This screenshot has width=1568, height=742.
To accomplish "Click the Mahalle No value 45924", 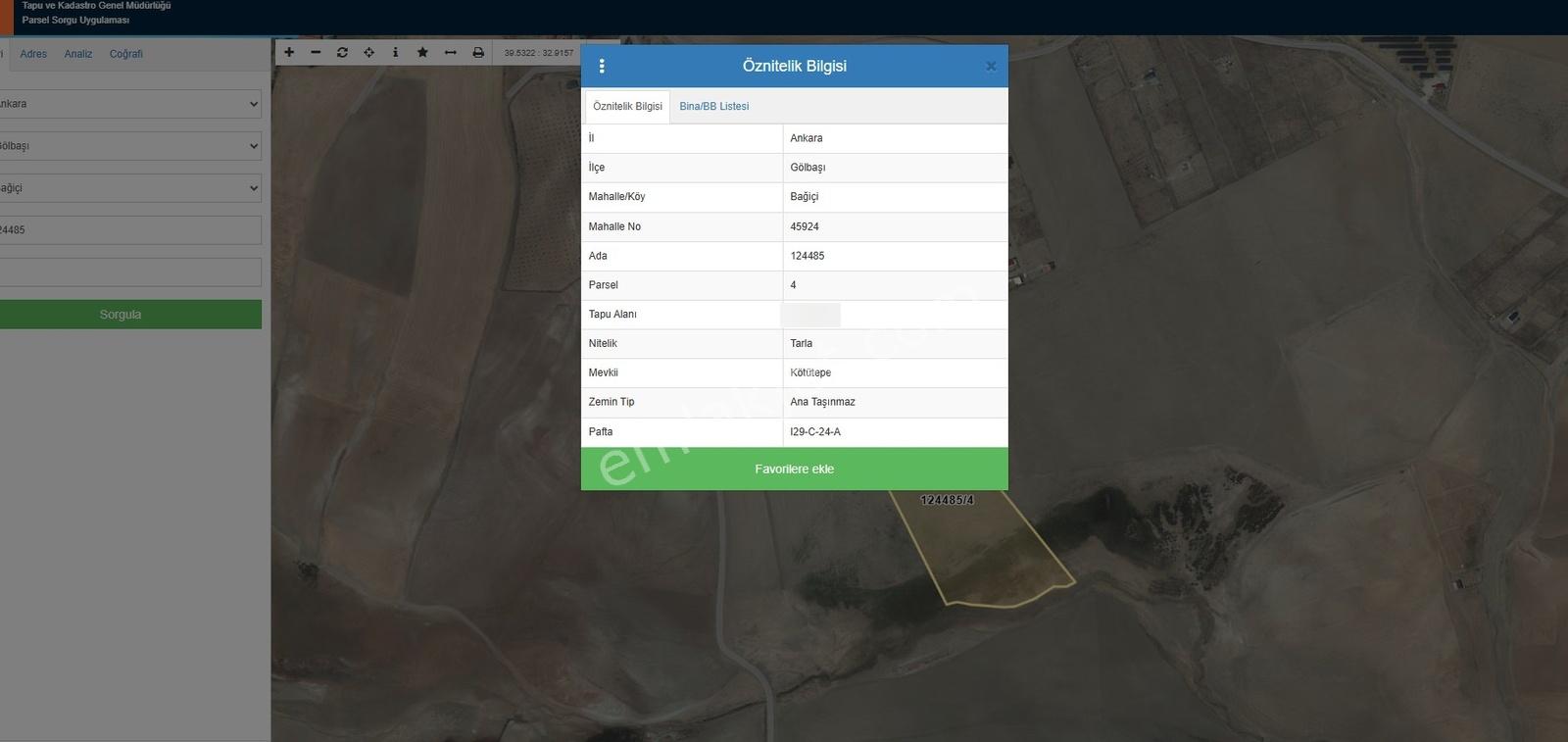I will point(805,226).
